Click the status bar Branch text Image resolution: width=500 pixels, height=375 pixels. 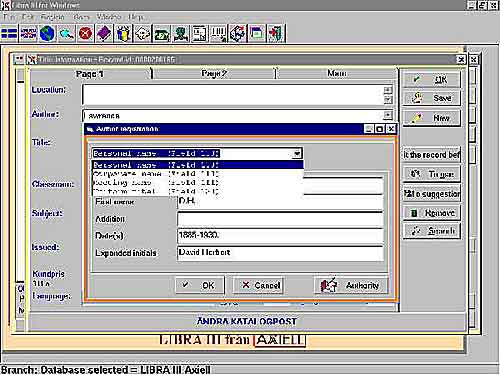106,370
